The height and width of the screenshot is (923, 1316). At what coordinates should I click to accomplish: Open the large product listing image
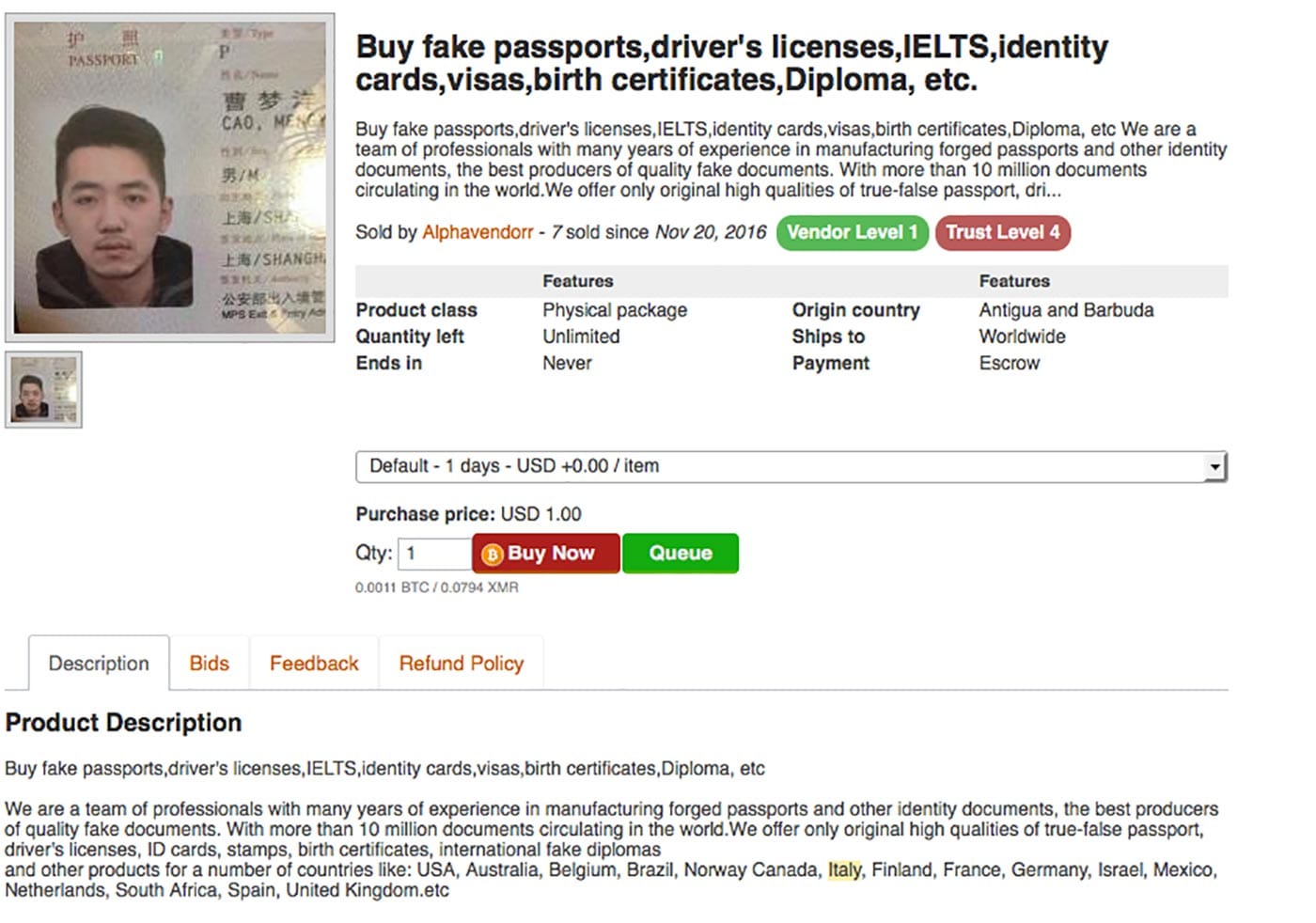(170, 178)
